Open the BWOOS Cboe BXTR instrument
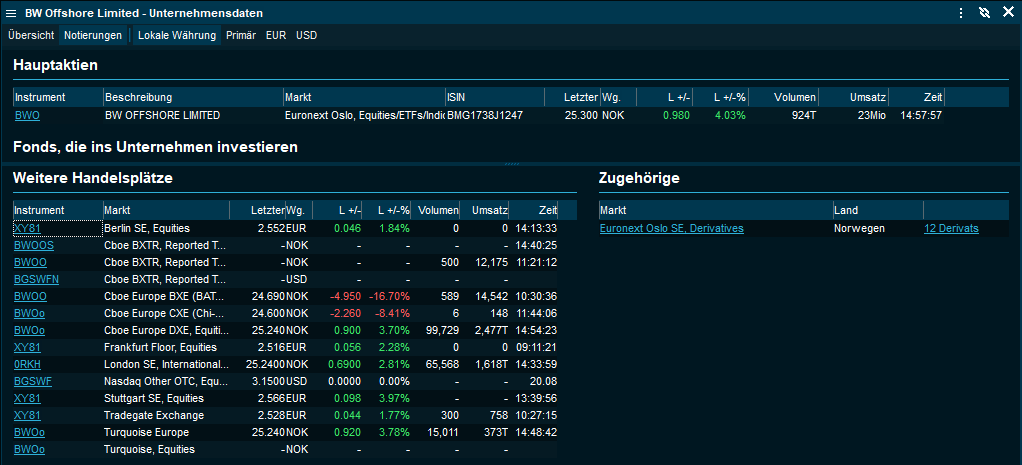This screenshot has height=465, width=1022. pos(34,245)
